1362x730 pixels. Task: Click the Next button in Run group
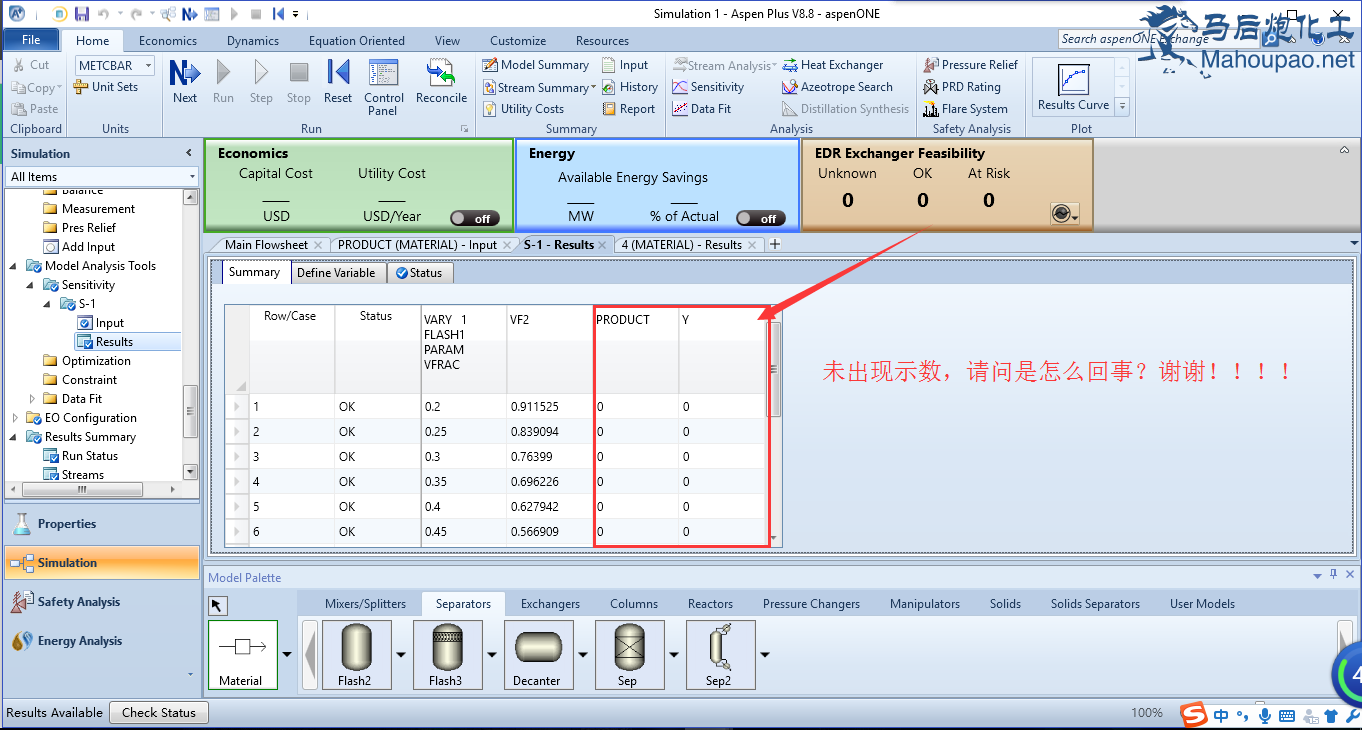point(185,81)
